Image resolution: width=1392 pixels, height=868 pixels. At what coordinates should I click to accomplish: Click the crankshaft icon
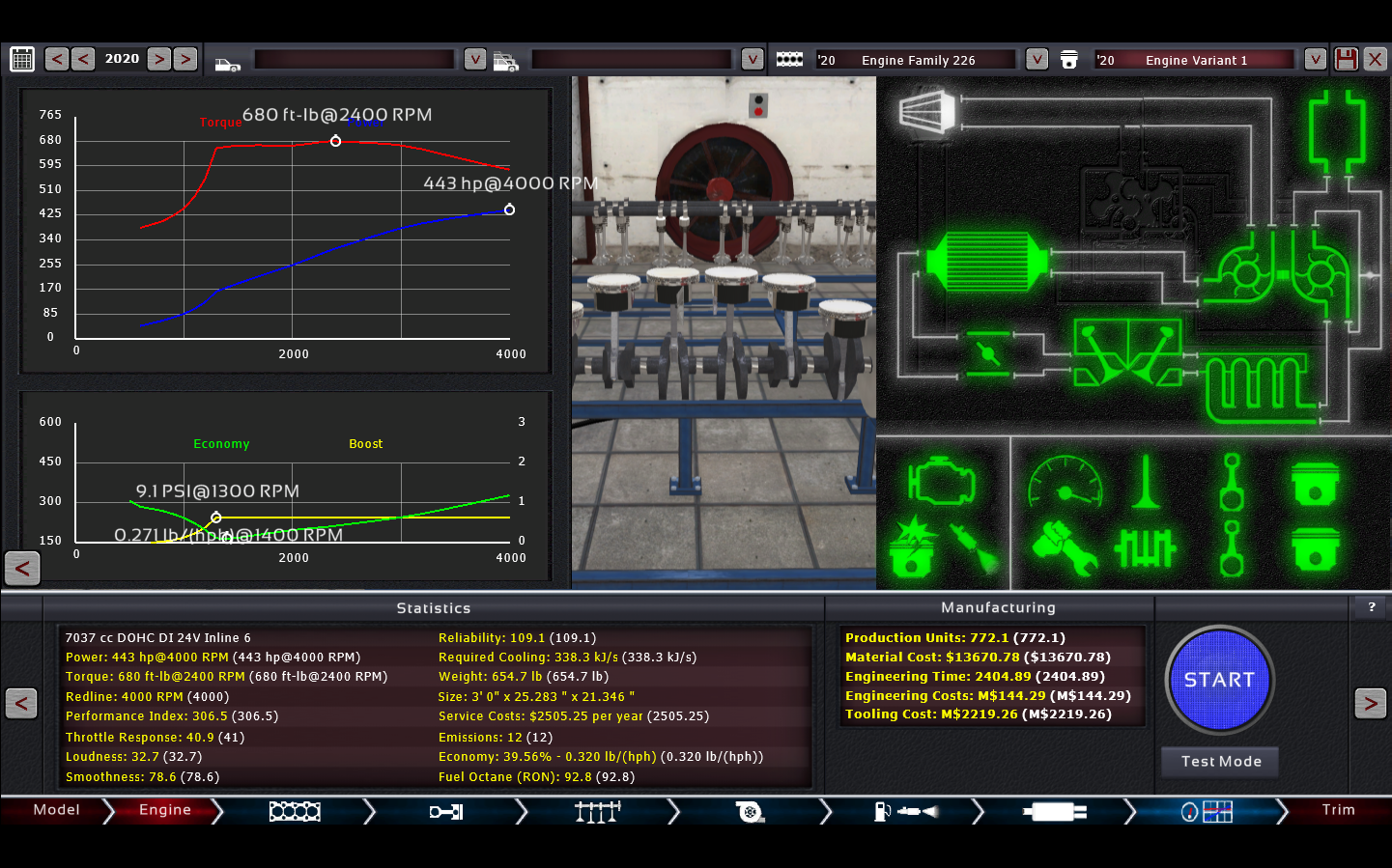point(1145,548)
